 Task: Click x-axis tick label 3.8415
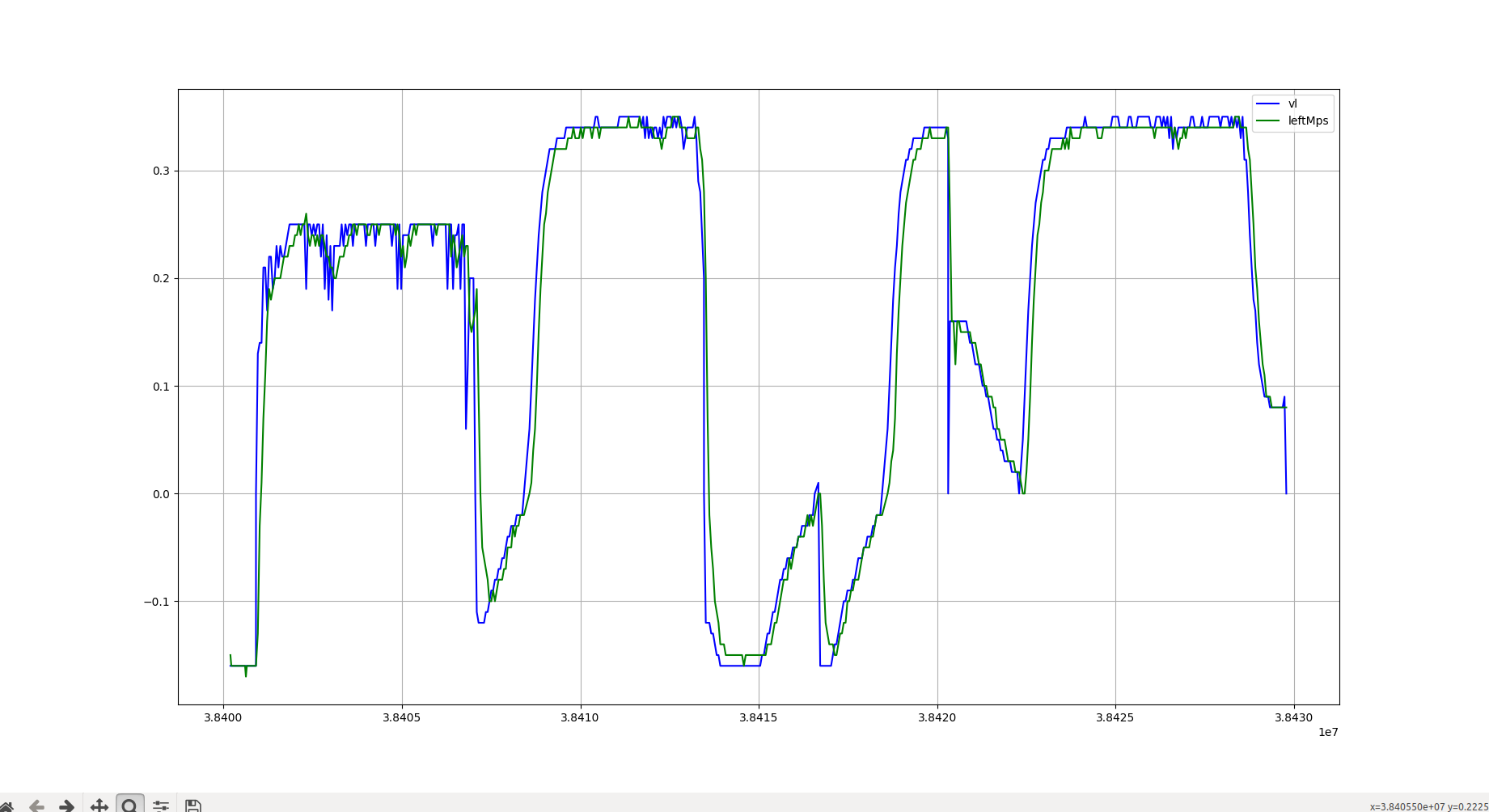(x=759, y=717)
